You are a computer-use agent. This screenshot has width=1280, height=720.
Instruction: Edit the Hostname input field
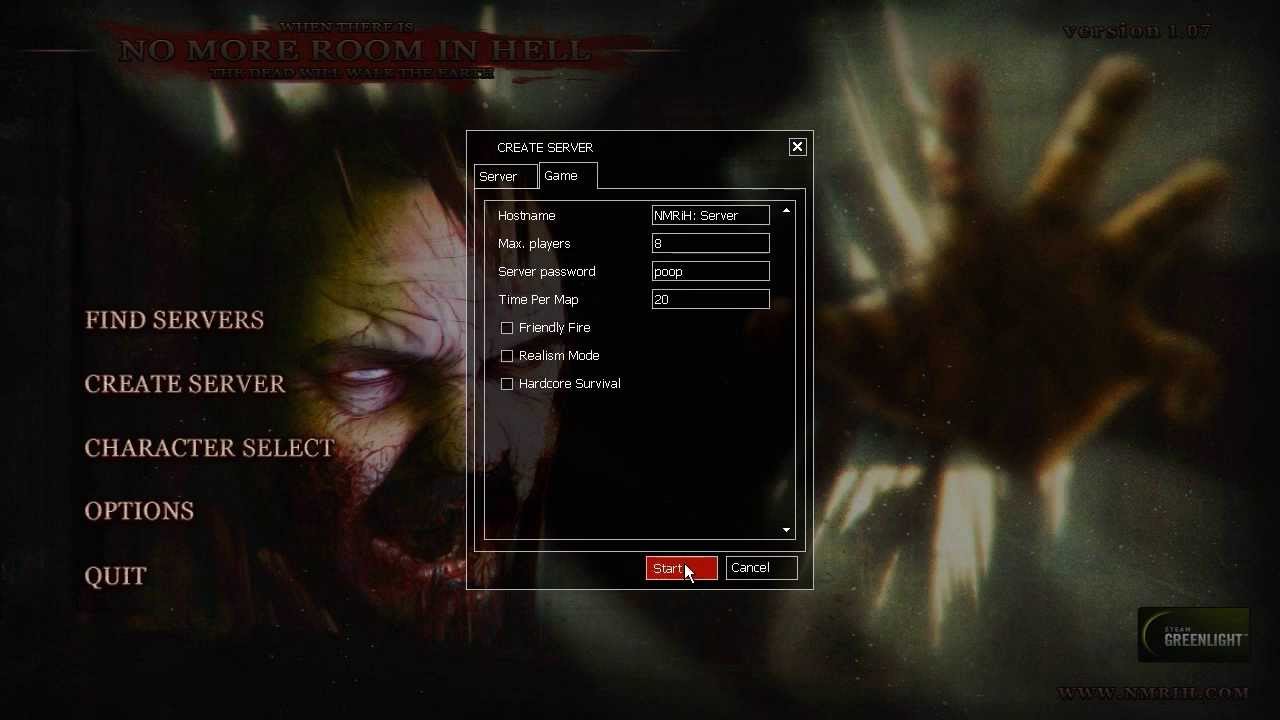pos(710,215)
